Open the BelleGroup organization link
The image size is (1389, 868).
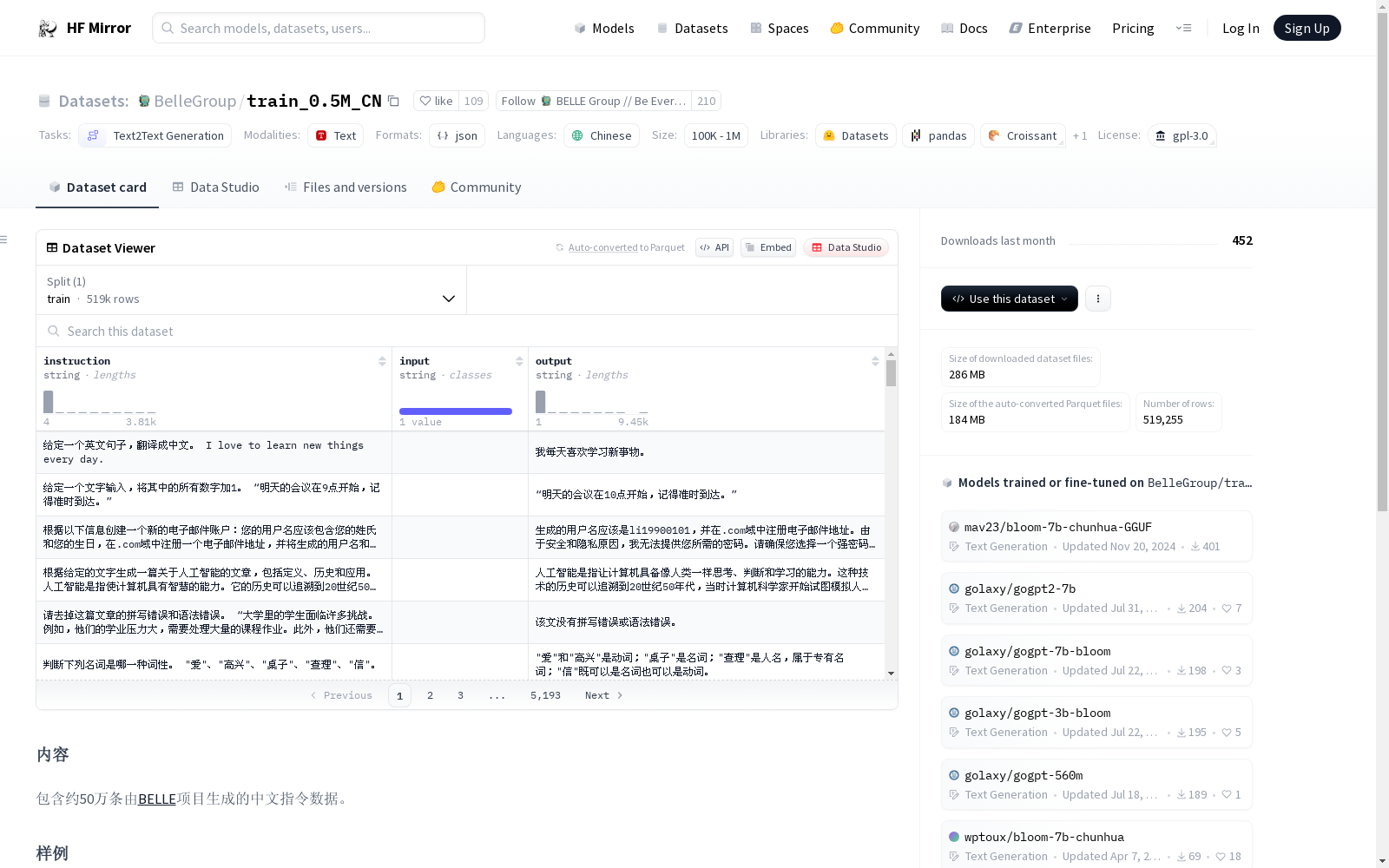[x=194, y=101]
